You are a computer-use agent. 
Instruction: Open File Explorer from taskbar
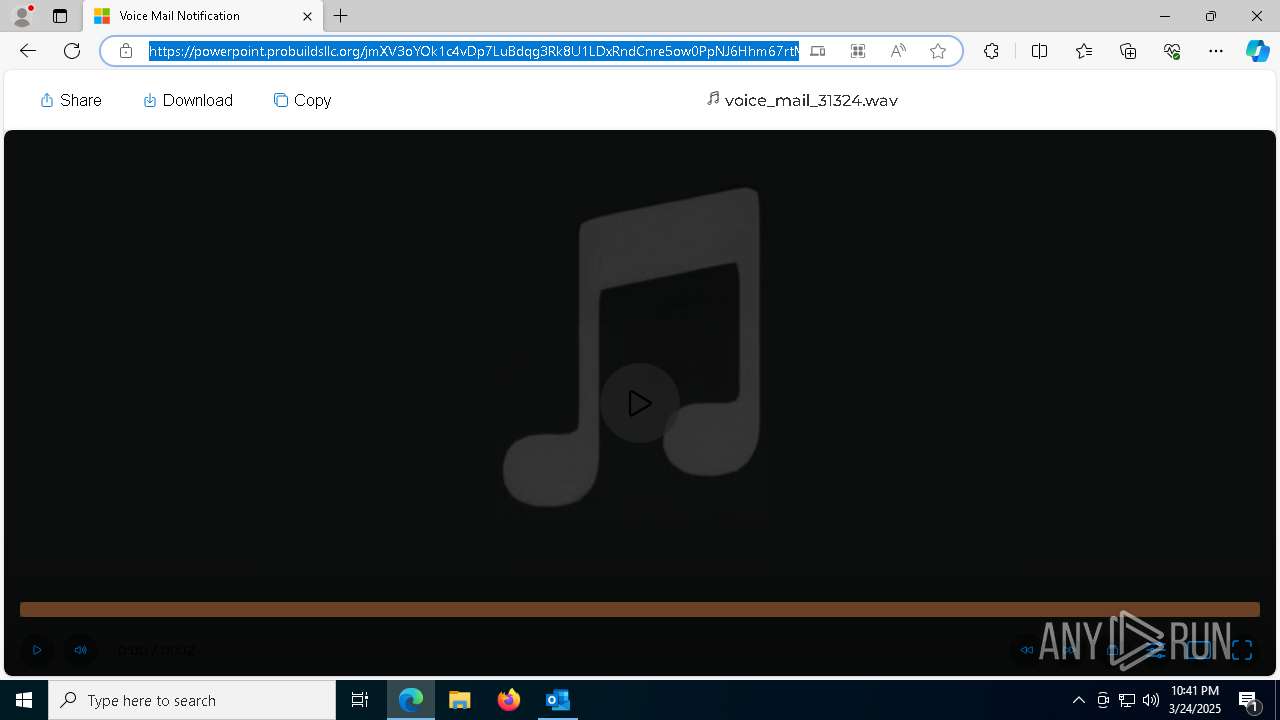(460, 700)
